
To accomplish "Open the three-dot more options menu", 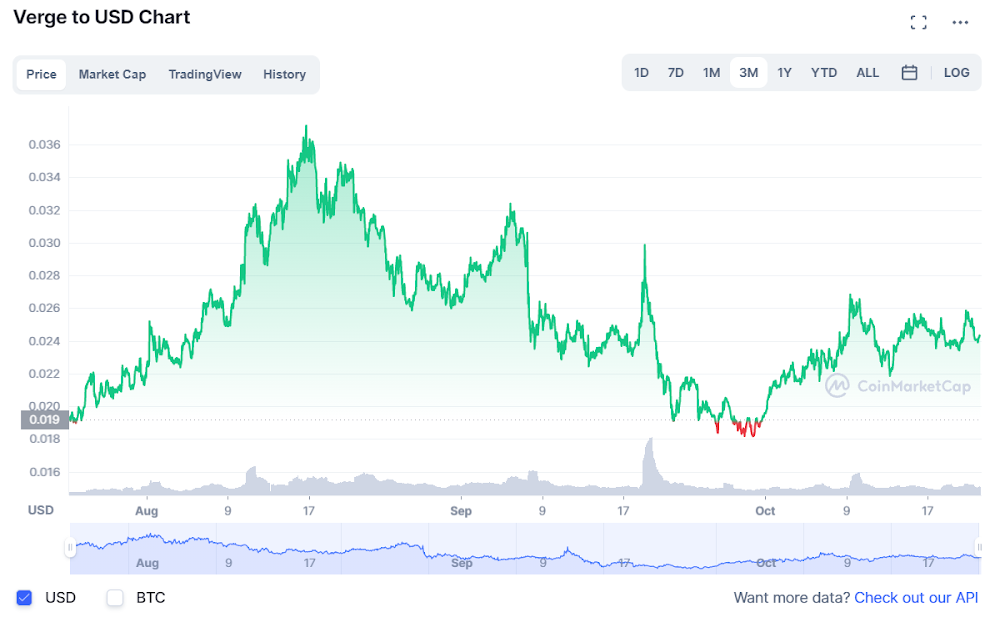I will pyautogui.click(x=960, y=23).
